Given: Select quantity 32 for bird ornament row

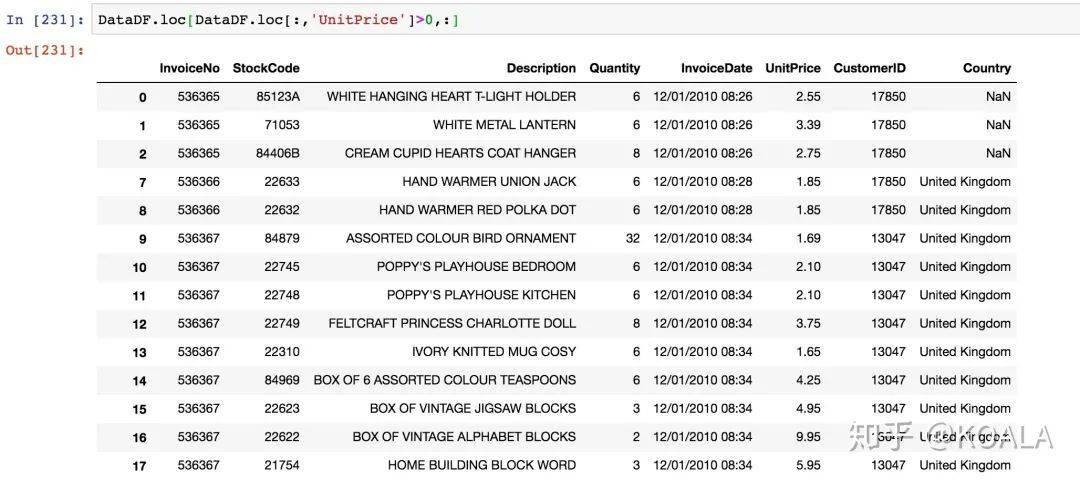Looking at the screenshot, I should pos(633,238).
